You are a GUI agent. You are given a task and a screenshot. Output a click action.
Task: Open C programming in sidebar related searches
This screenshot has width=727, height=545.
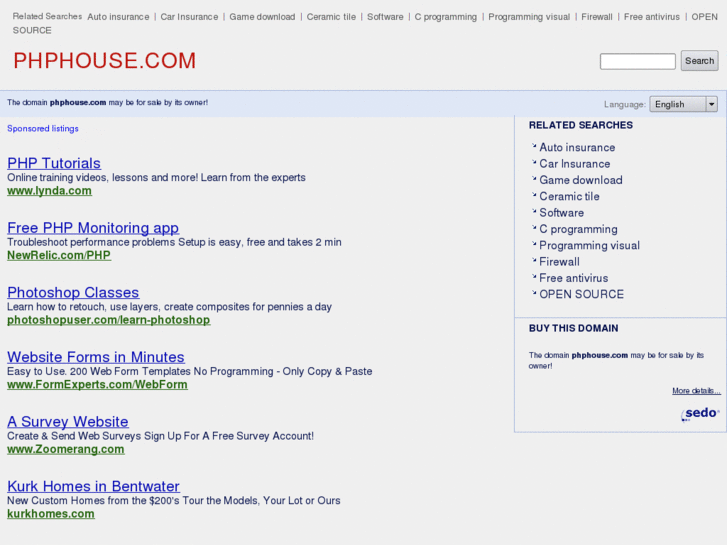click(x=578, y=229)
